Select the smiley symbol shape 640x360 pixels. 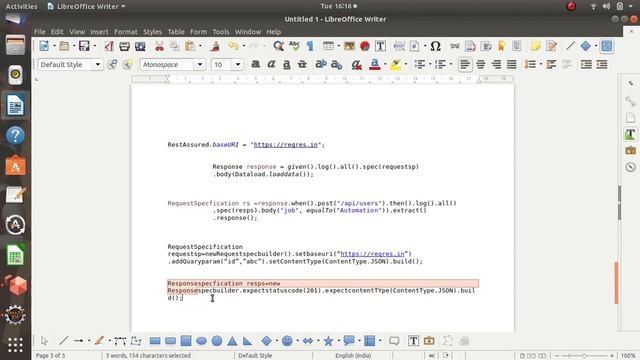pos(287,341)
